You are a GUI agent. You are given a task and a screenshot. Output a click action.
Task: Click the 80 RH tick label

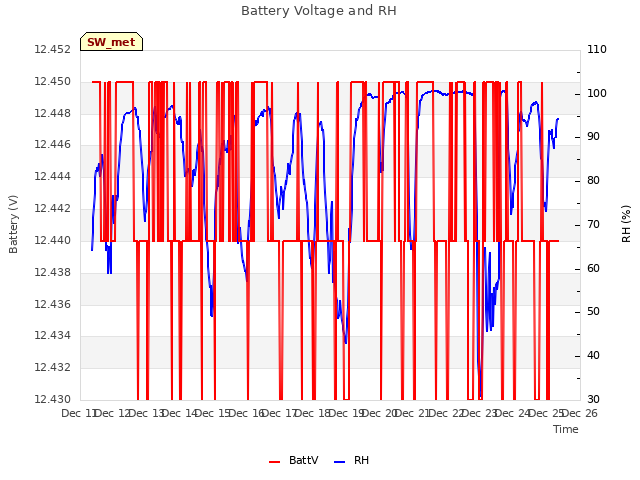point(593,181)
